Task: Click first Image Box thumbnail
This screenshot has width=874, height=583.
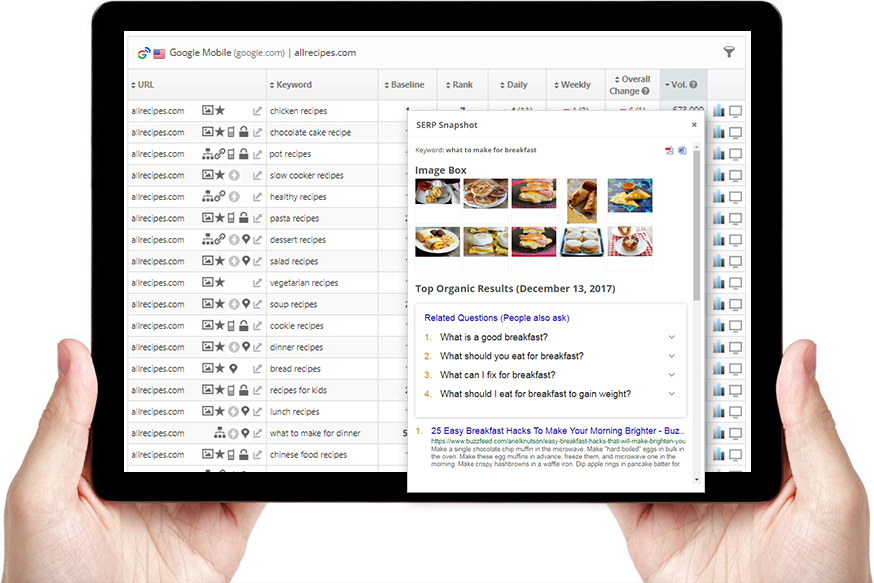Action: pos(438,193)
